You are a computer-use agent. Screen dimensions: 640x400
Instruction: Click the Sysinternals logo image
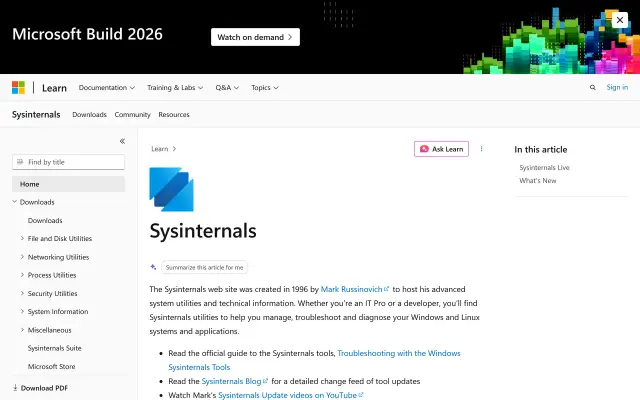pyautogui.click(x=171, y=189)
